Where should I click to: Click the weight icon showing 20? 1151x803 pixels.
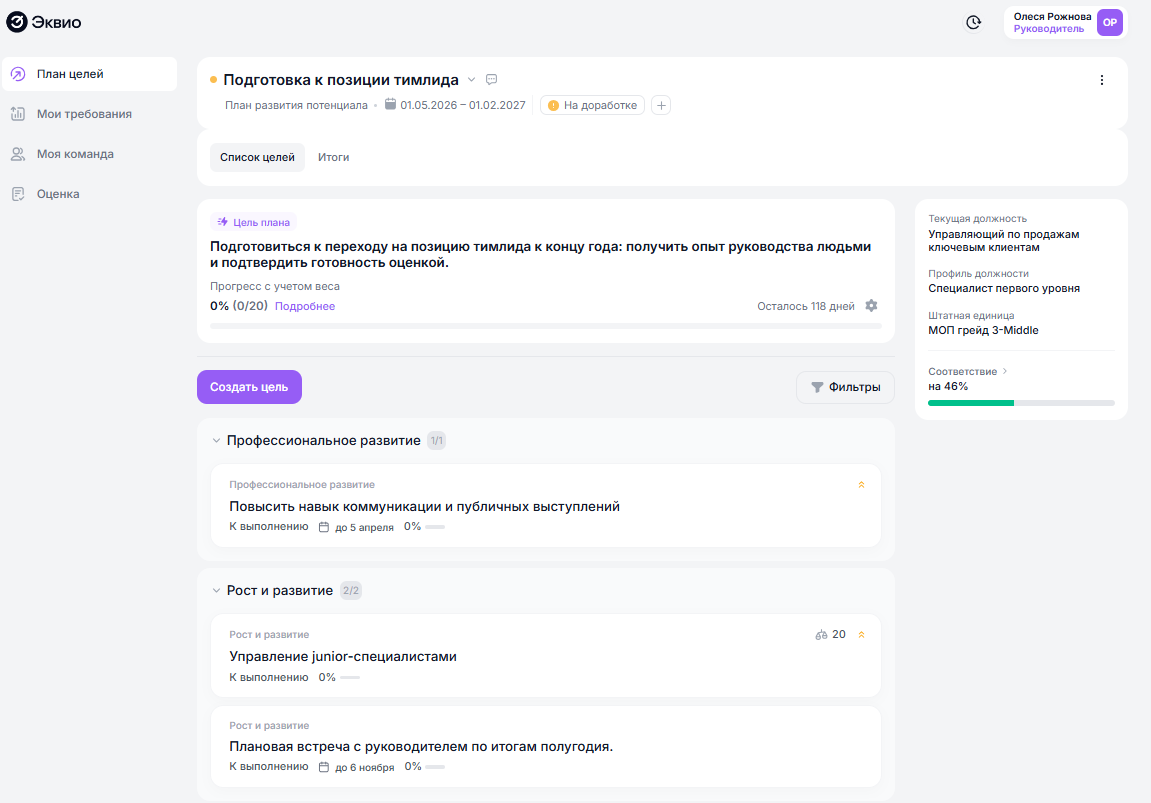[x=821, y=634]
